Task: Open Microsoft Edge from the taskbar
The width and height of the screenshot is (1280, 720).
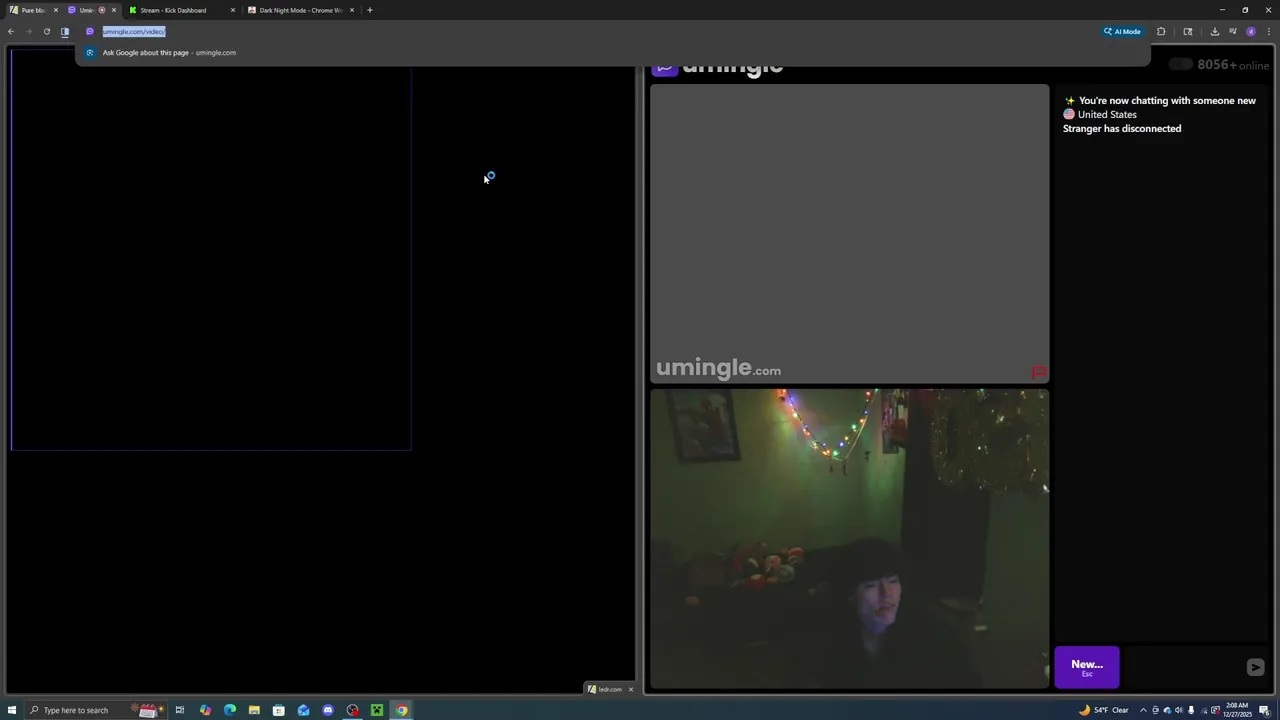Action: [230, 710]
